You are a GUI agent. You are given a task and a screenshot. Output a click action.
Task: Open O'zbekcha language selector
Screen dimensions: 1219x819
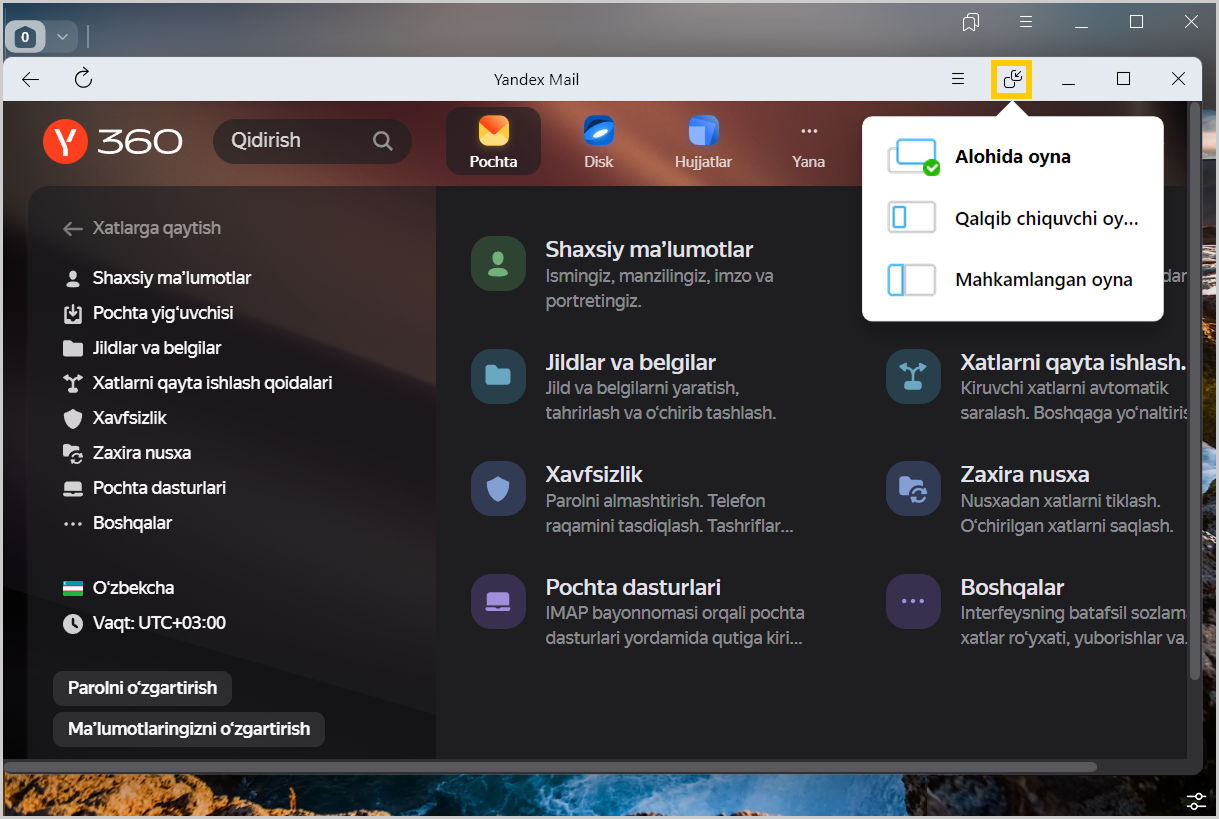(132, 588)
